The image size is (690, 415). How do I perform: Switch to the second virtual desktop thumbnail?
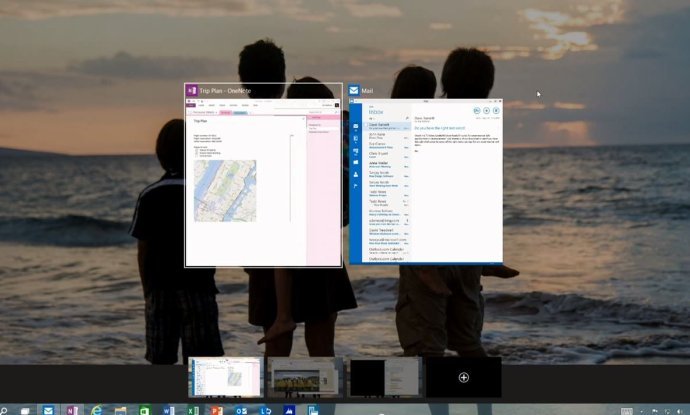pyautogui.click(x=305, y=377)
